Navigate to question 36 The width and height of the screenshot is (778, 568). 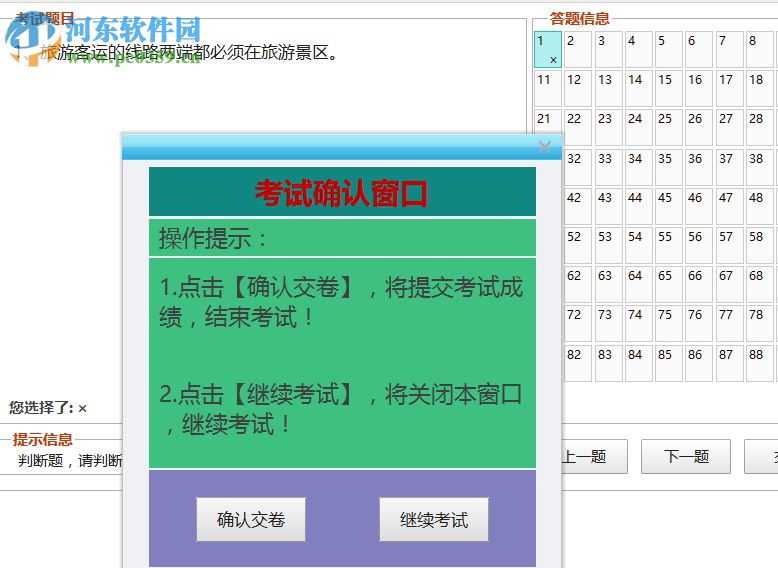click(699, 168)
